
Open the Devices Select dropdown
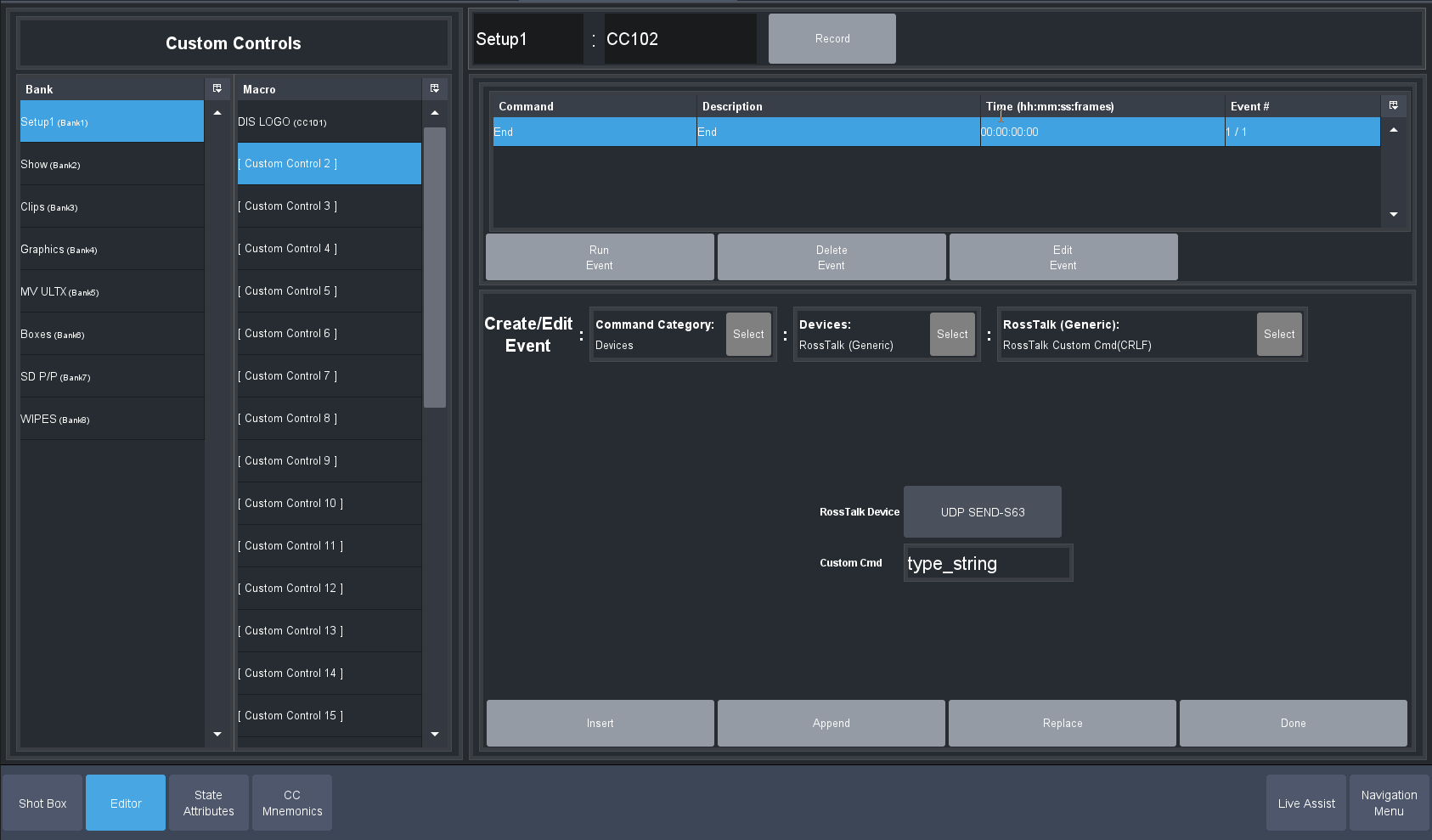(x=952, y=334)
